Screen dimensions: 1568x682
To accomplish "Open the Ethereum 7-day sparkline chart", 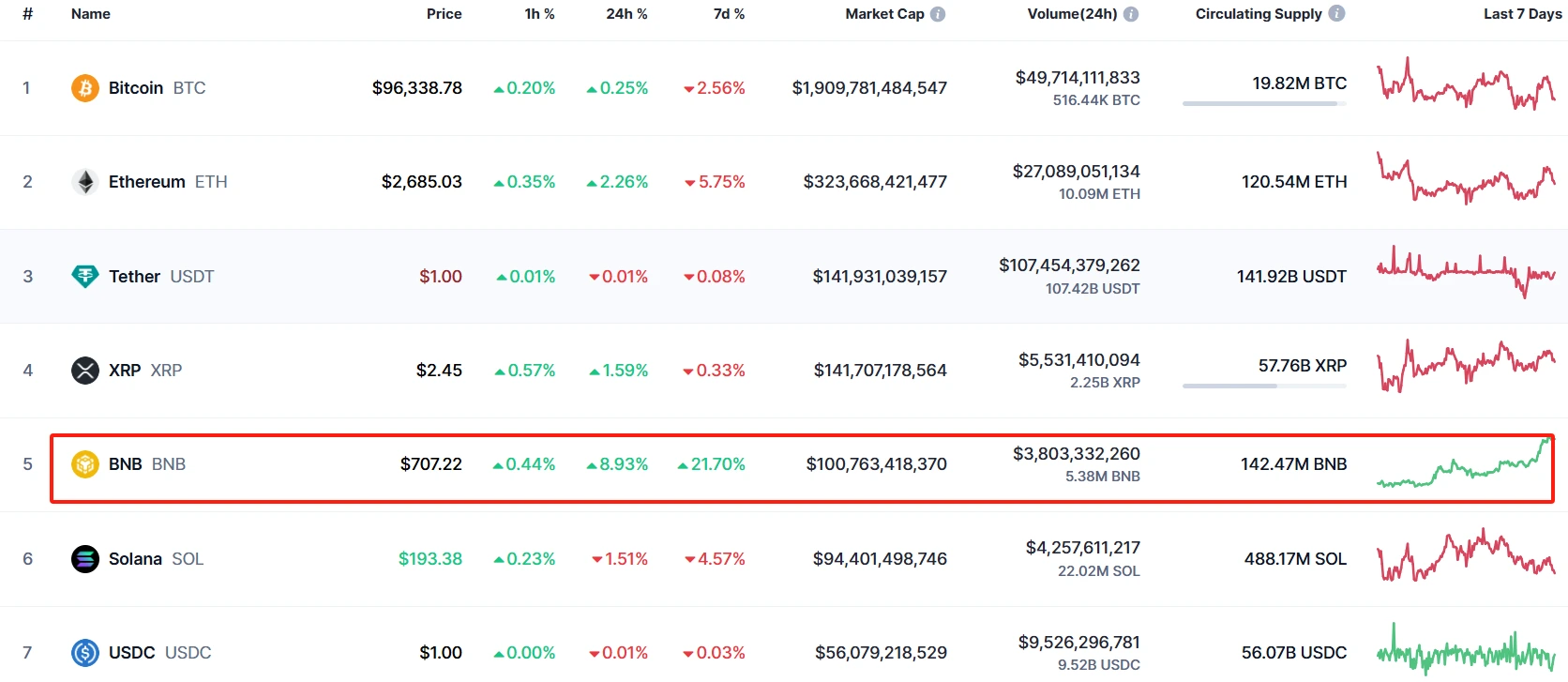I will [x=1466, y=178].
